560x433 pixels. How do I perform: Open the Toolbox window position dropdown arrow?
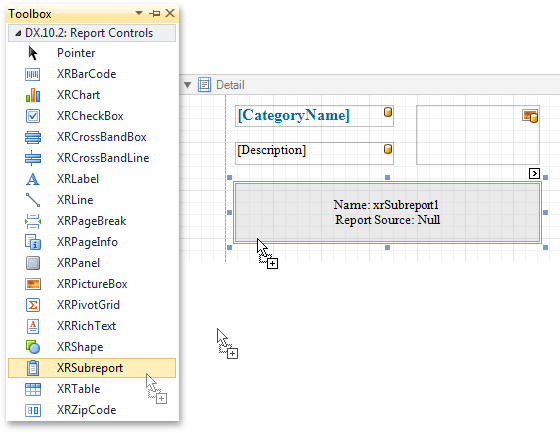click(x=139, y=13)
